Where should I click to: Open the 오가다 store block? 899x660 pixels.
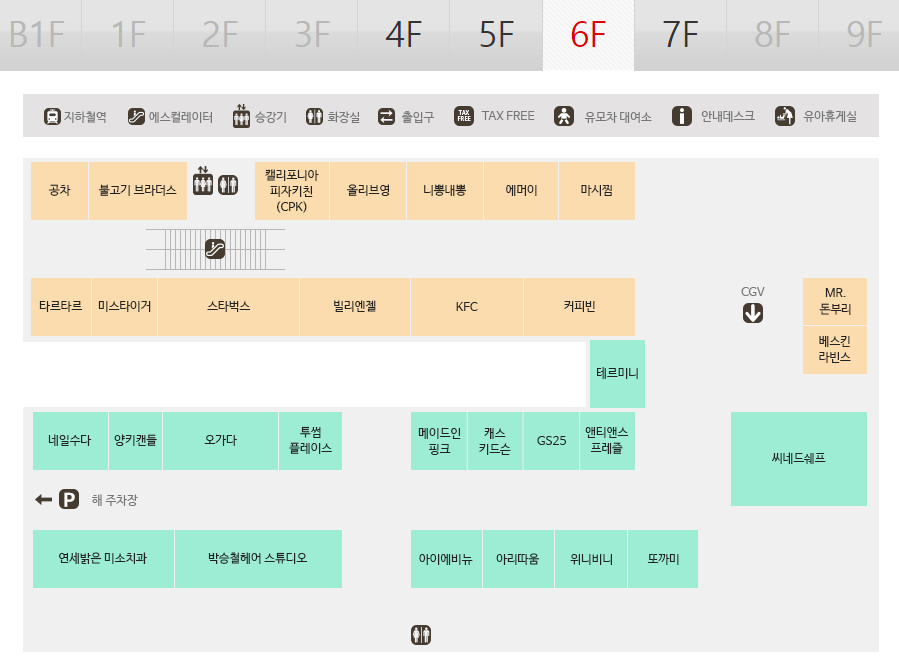pos(221,441)
